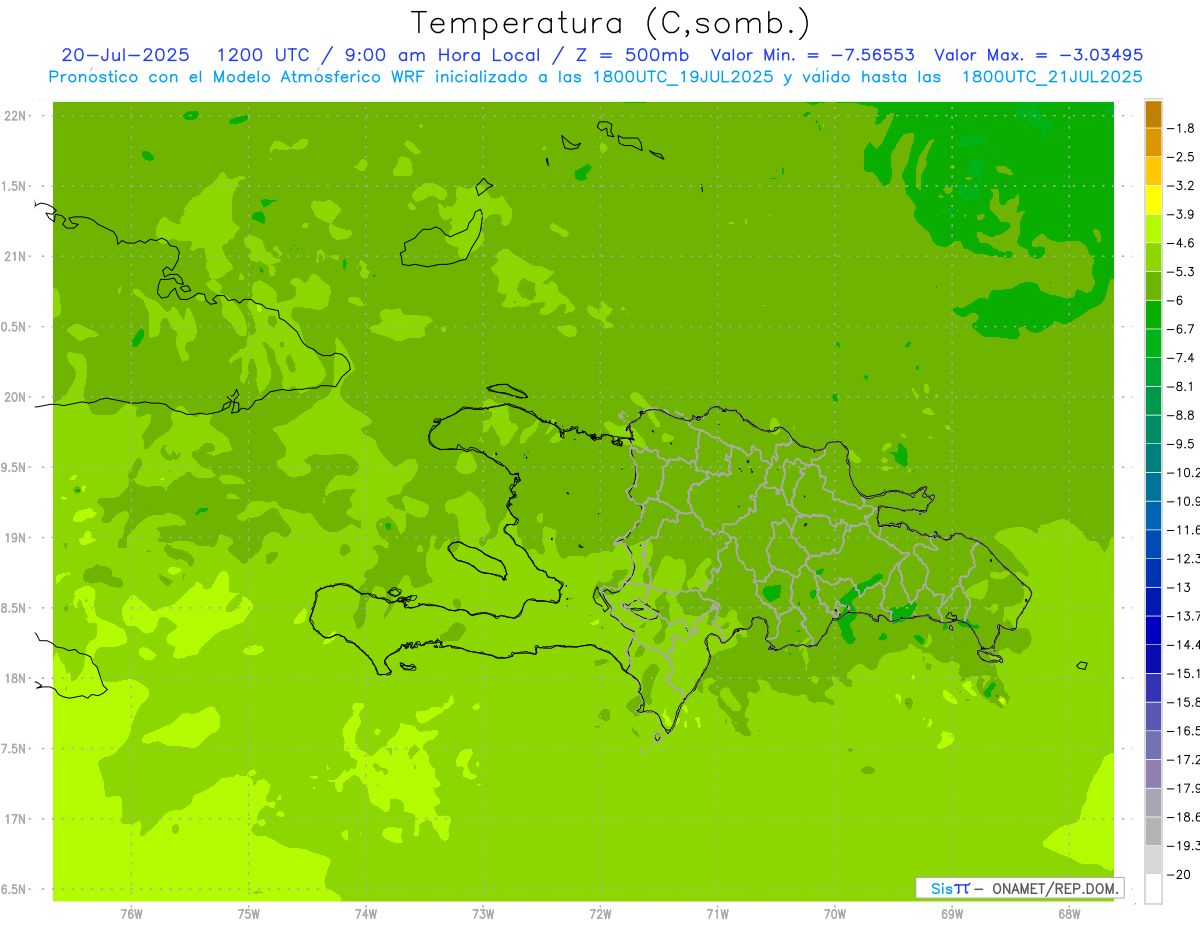
Task: Click the '72W' longitude label
Action: coord(600,913)
